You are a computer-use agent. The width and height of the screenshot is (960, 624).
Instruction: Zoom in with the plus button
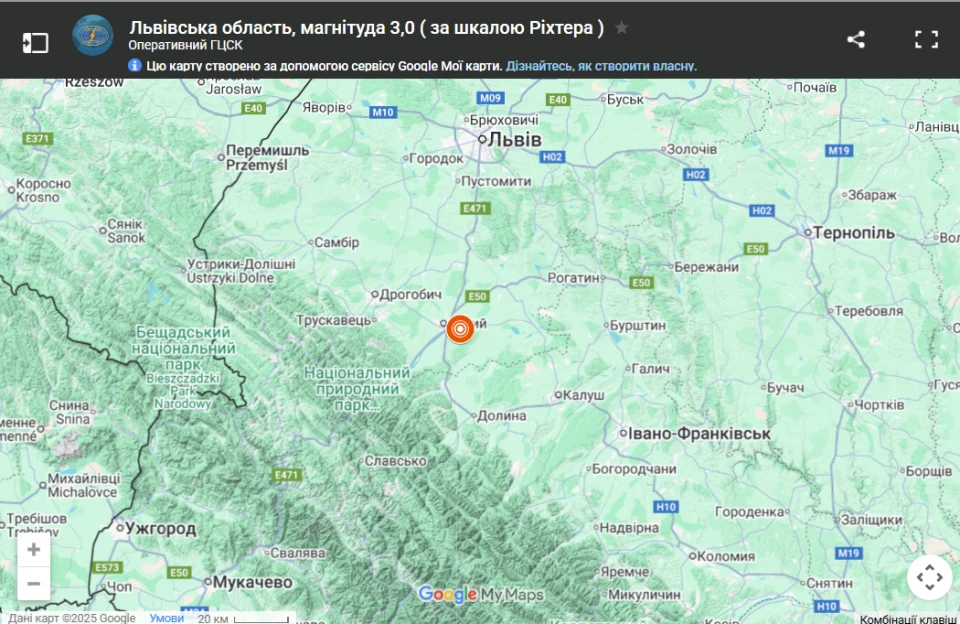34,549
